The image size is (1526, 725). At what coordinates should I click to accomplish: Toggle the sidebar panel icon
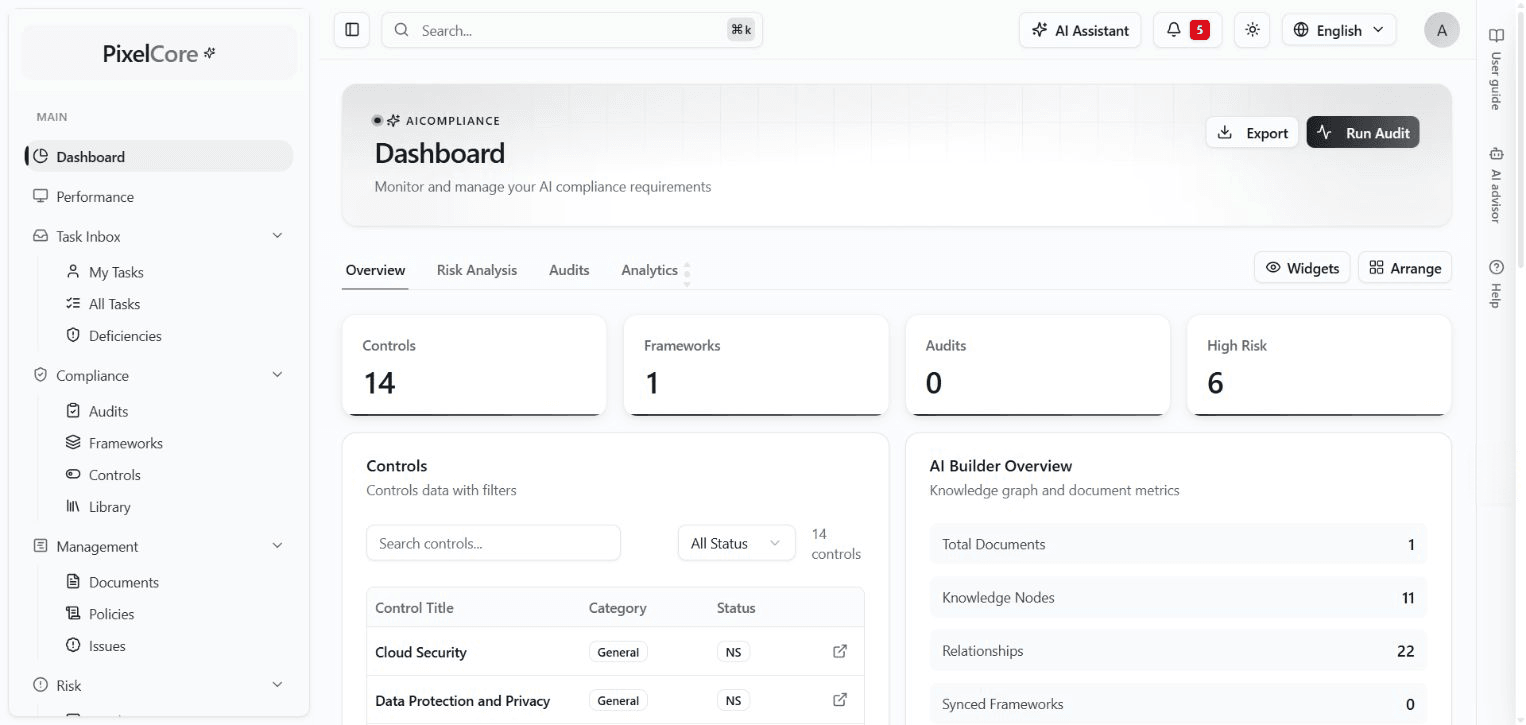point(352,30)
